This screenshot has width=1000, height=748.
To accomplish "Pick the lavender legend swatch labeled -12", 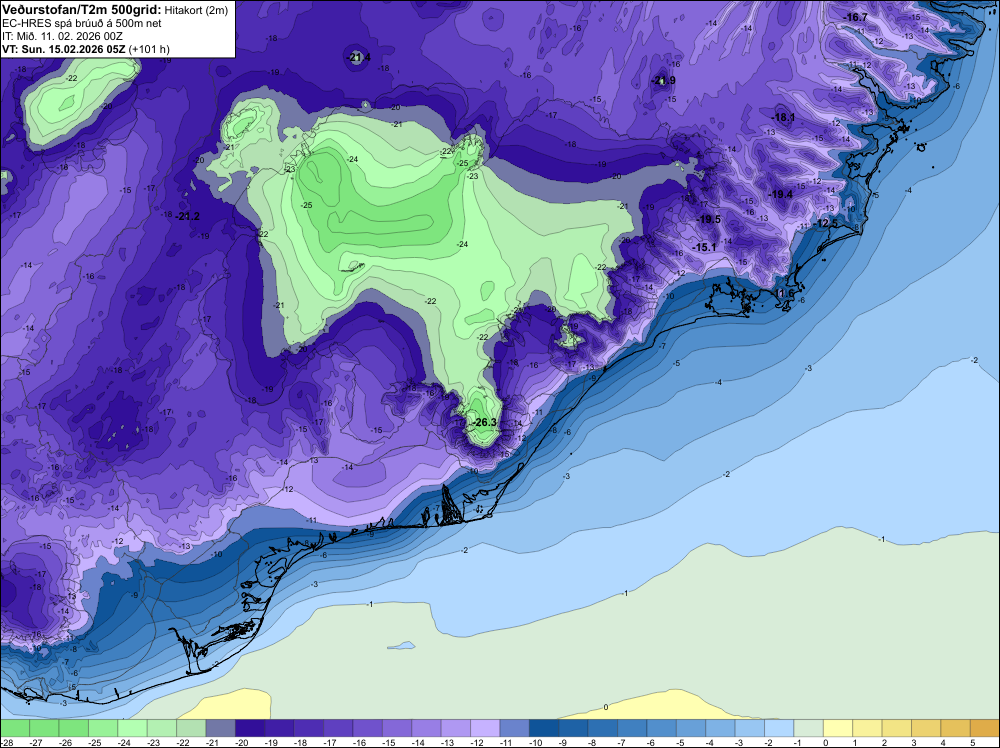I will (x=485, y=728).
